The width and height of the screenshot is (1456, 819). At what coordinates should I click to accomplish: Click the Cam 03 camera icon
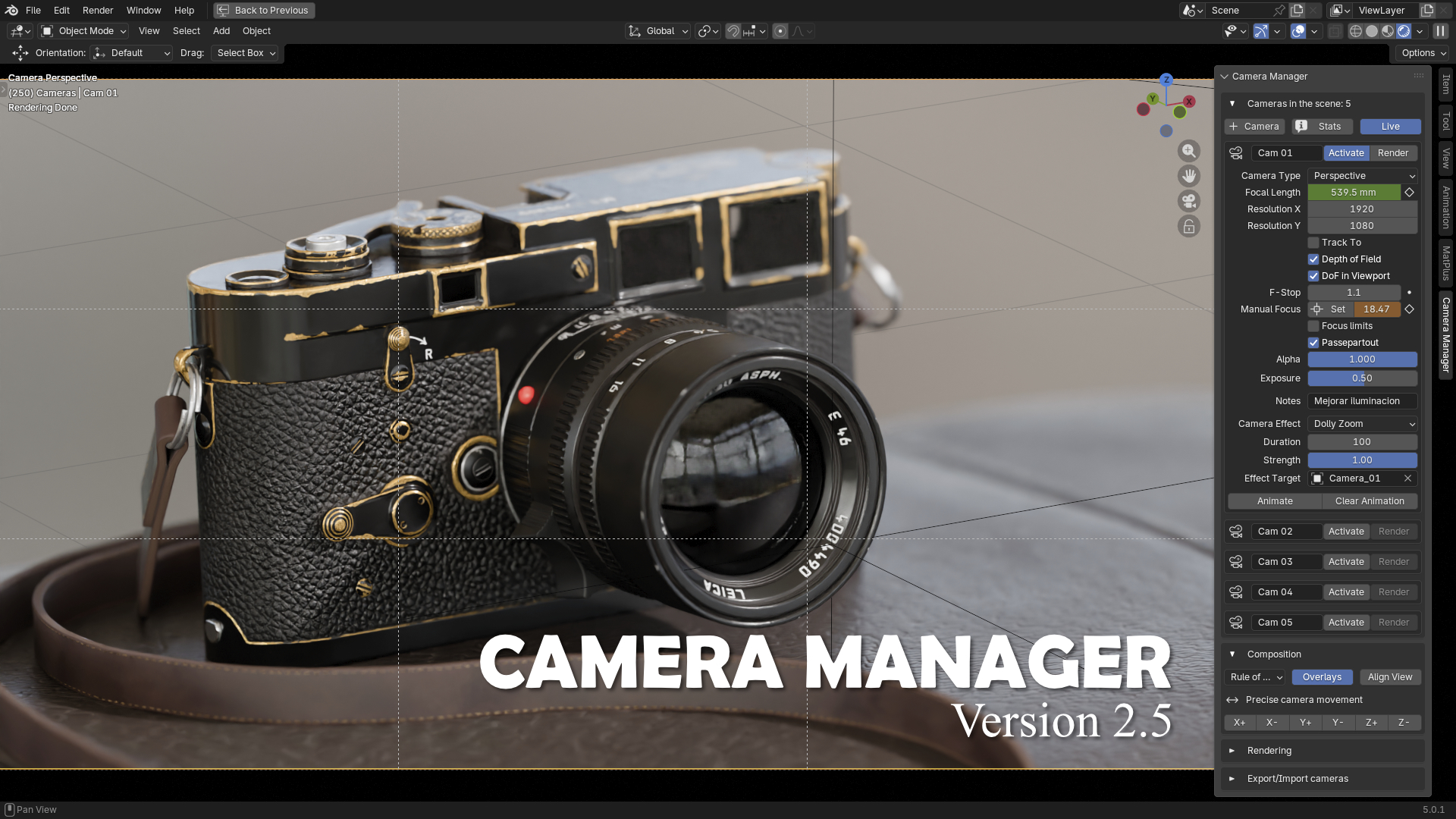point(1236,562)
